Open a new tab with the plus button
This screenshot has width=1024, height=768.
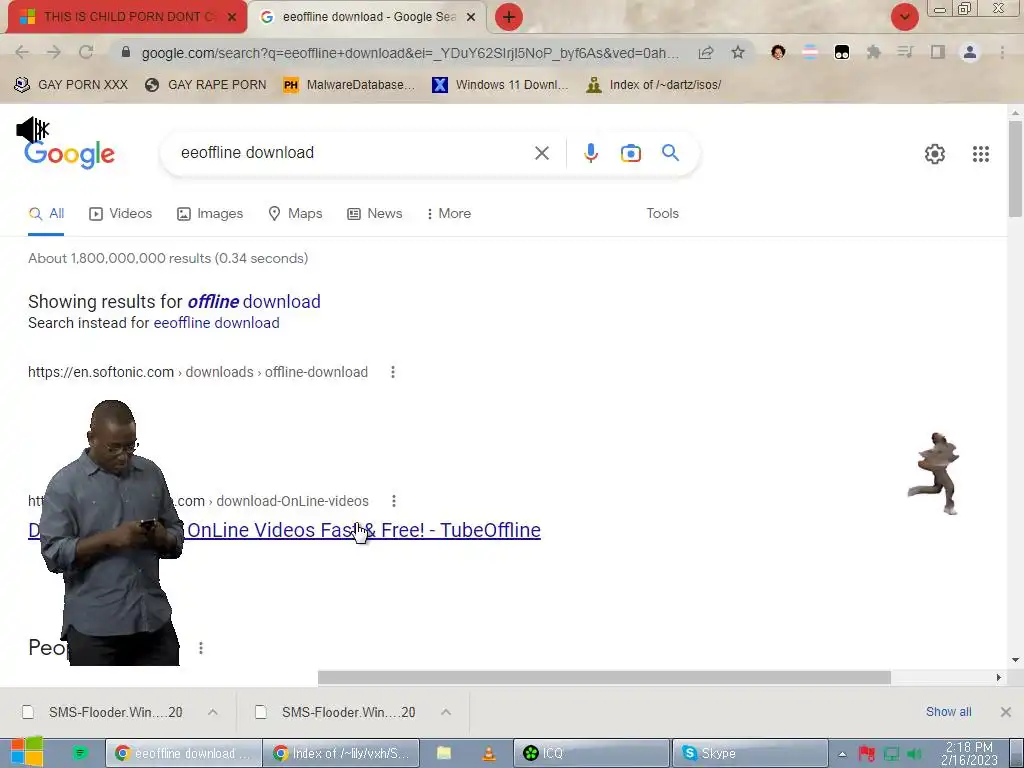pos(509,17)
